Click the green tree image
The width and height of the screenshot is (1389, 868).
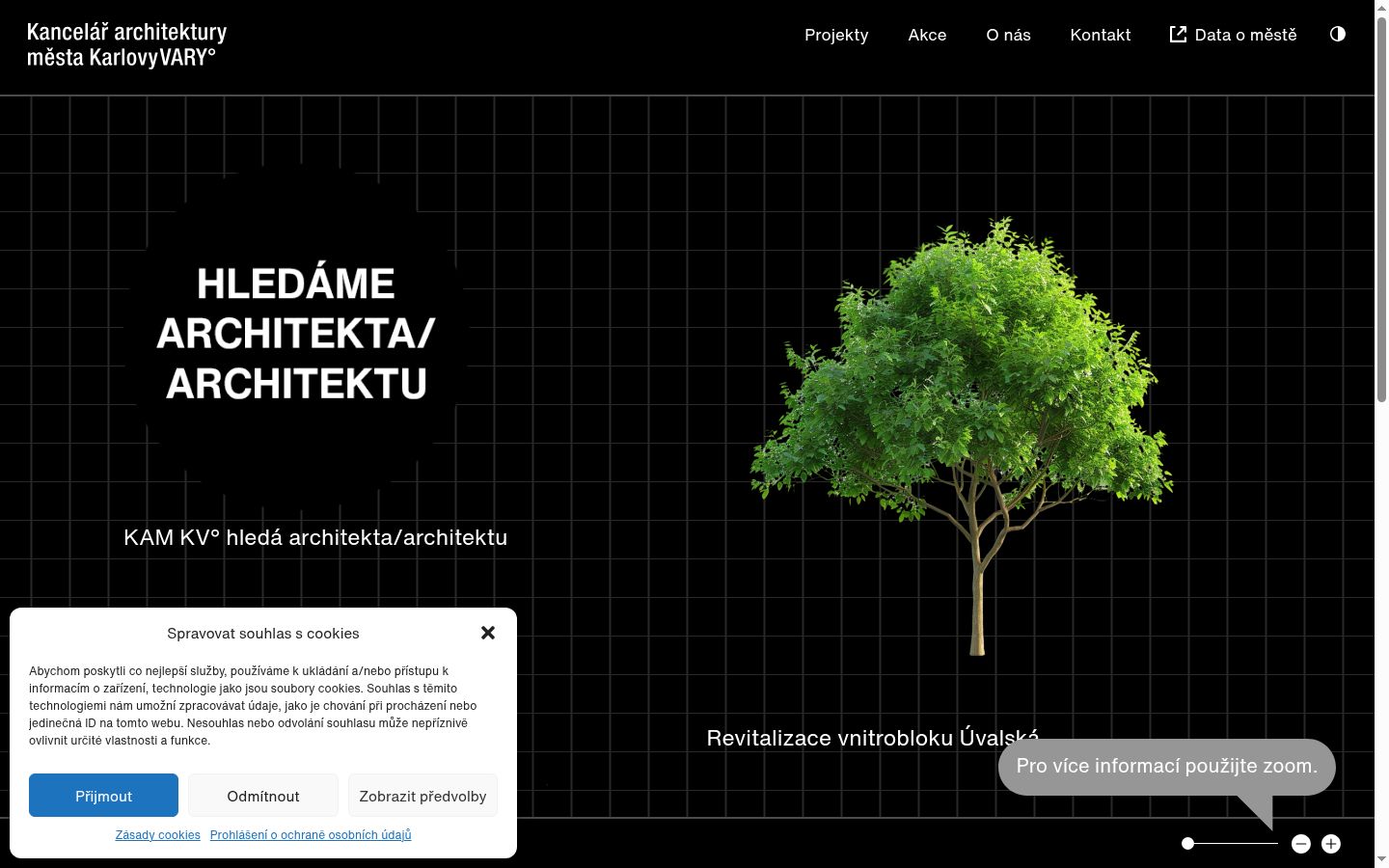point(963,437)
